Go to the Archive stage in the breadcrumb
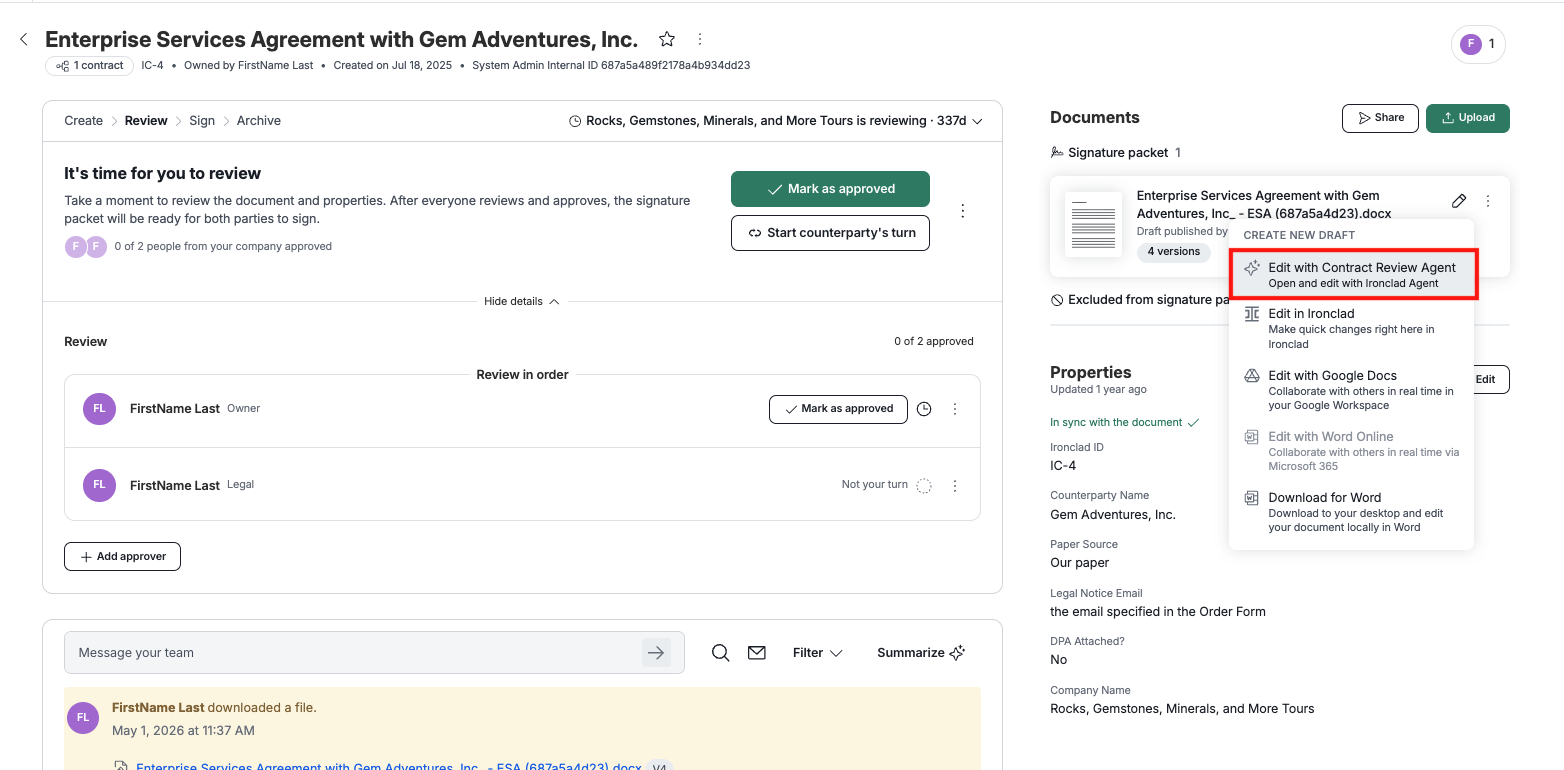The image size is (1564, 770). click(259, 121)
